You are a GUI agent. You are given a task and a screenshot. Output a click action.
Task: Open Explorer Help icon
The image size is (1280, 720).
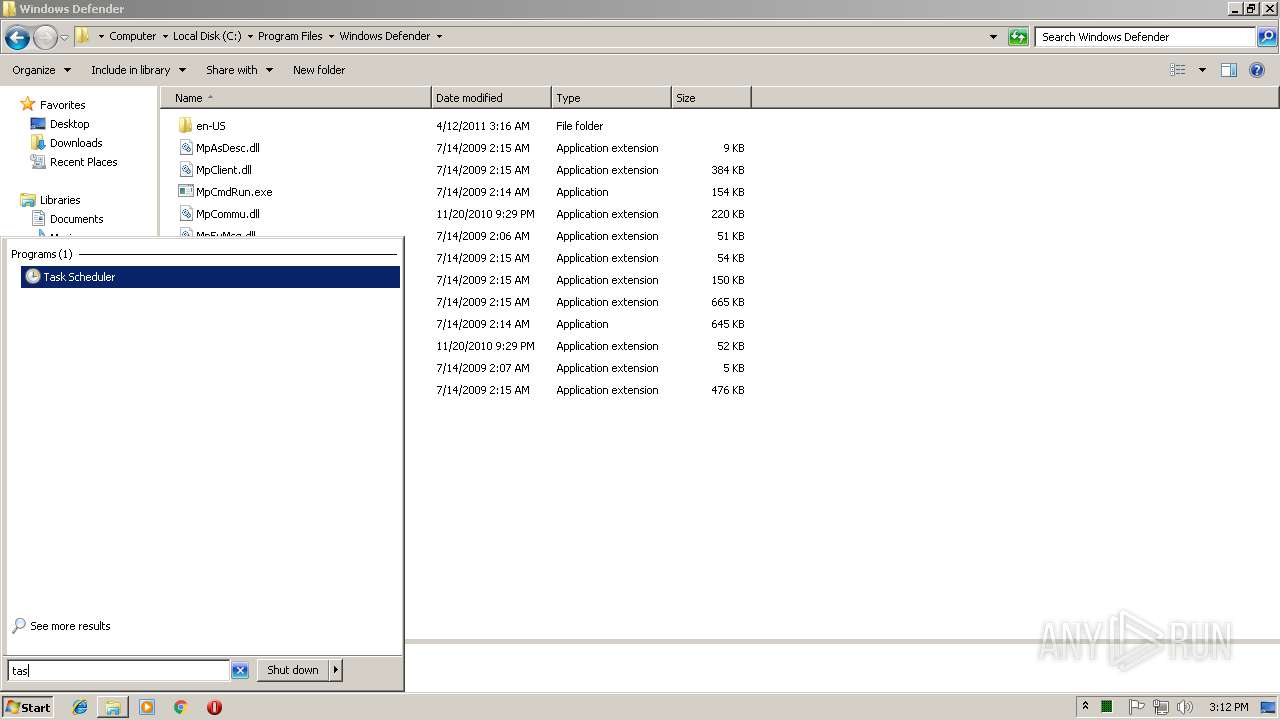coord(1257,70)
